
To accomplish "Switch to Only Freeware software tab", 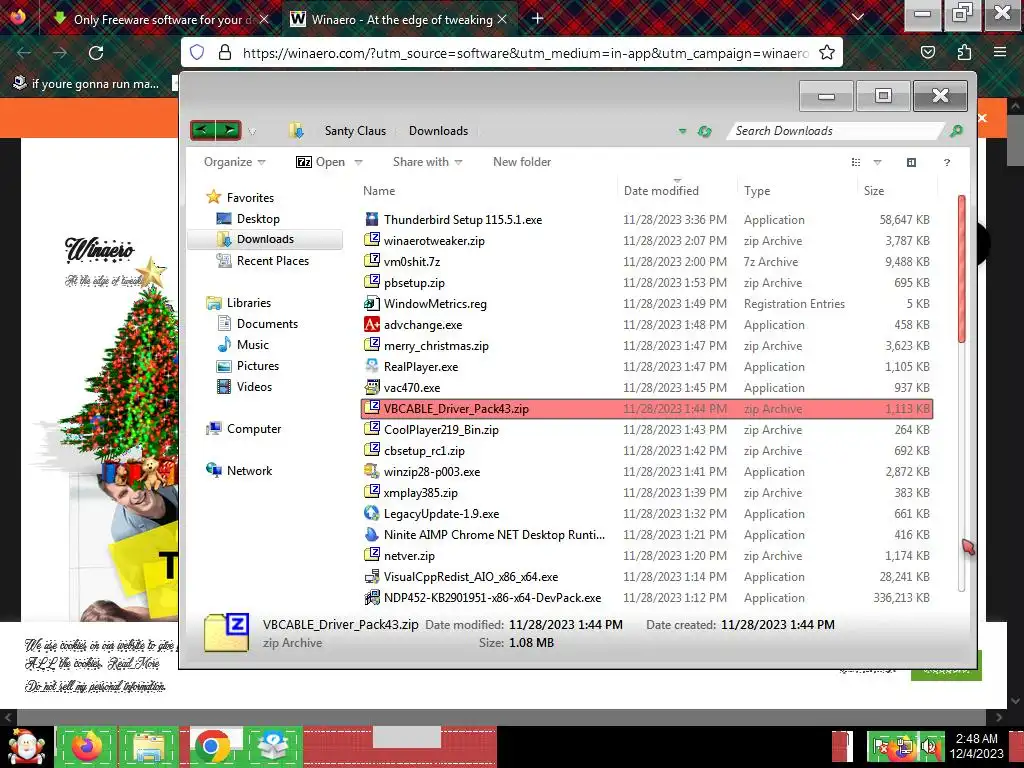I will coord(159,20).
